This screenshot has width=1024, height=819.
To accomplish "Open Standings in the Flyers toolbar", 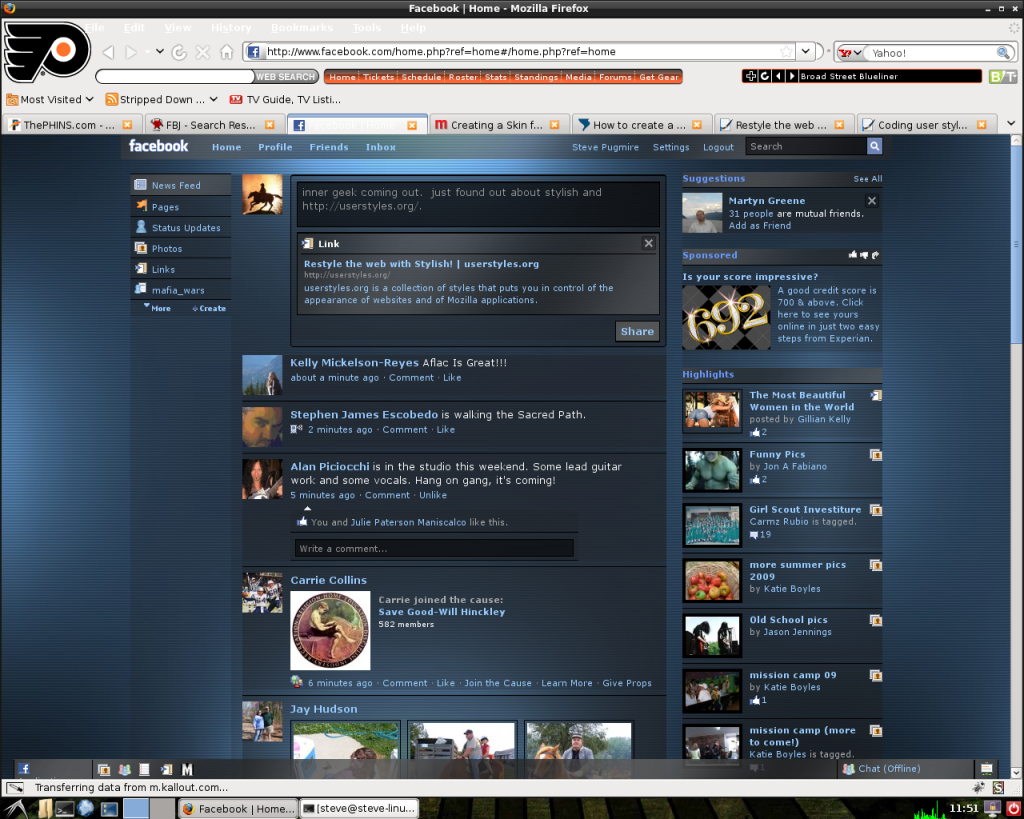I will 536,77.
